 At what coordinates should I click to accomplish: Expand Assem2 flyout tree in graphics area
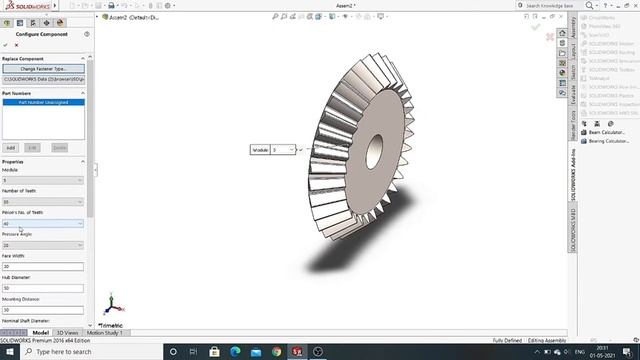coord(98,17)
